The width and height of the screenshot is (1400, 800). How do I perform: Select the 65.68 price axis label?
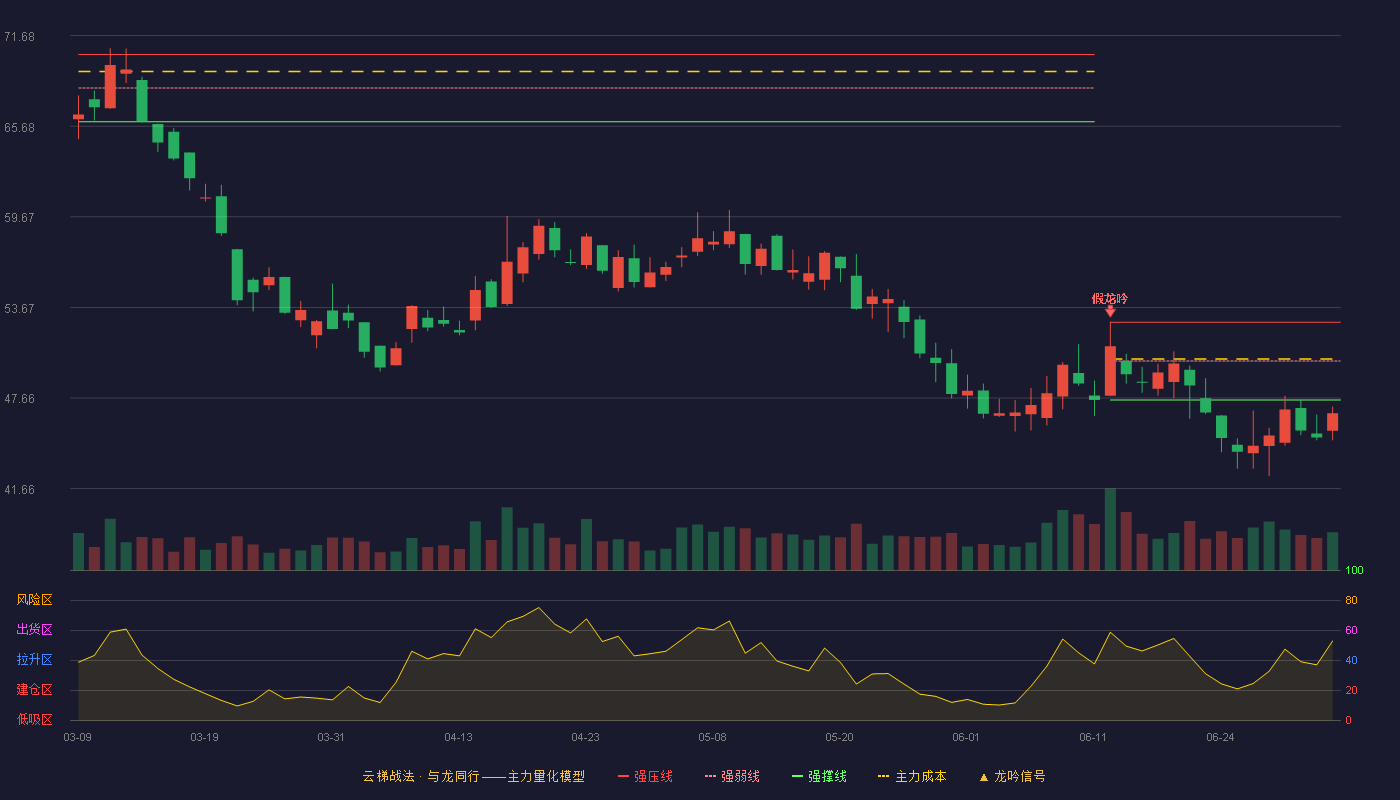(19, 128)
